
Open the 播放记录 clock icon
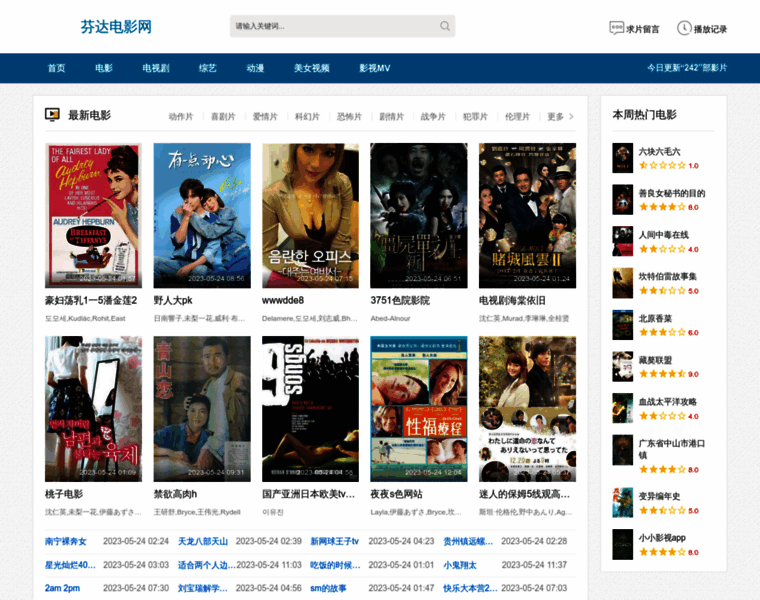(684, 28)
